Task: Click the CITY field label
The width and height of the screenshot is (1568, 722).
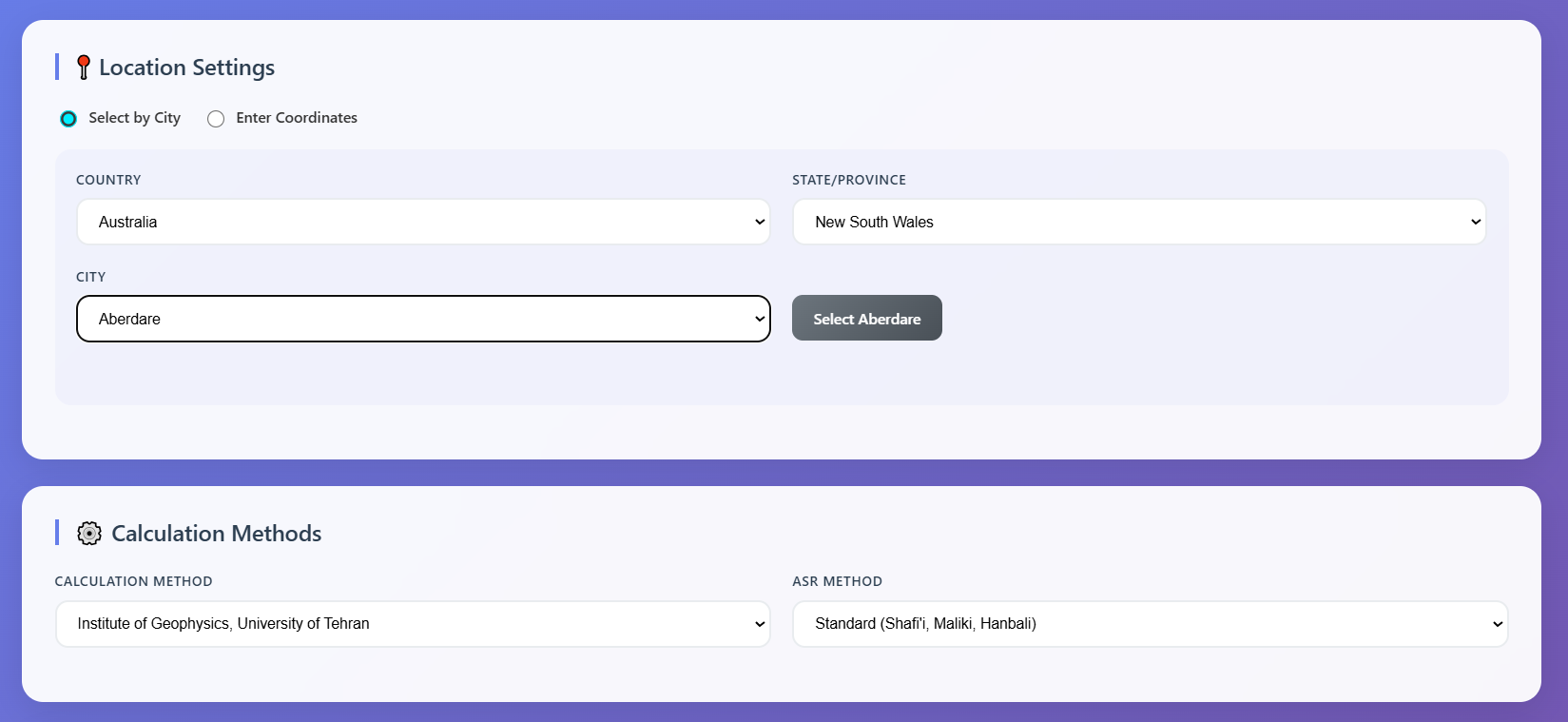Action: 91,277
